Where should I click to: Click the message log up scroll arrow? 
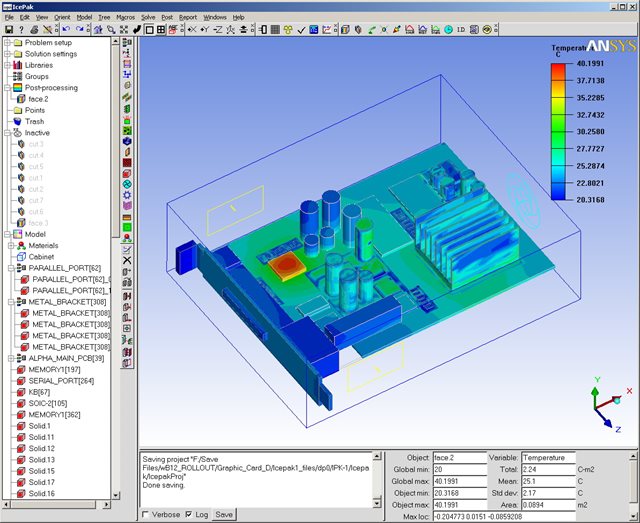(377, 456)
